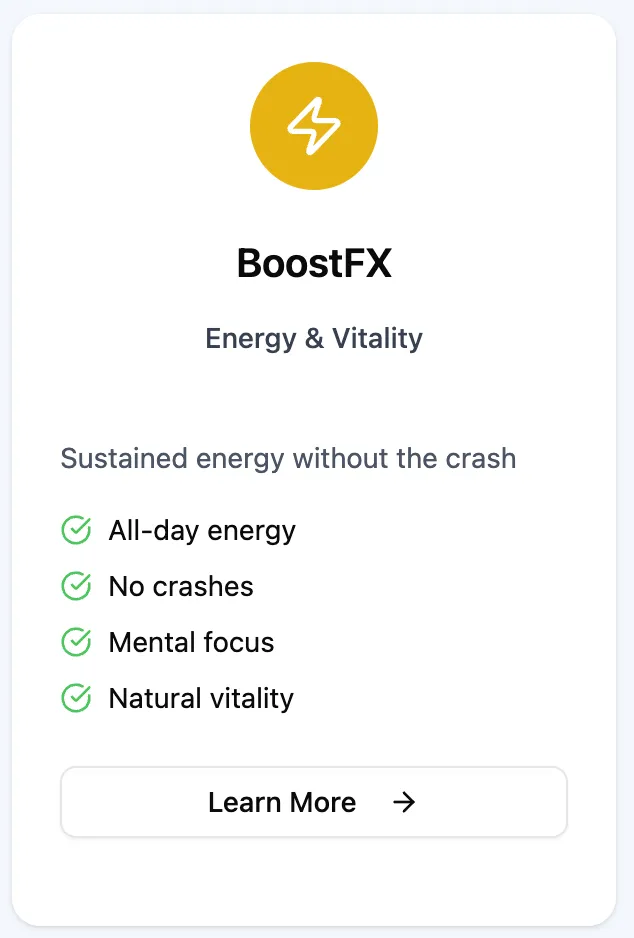Click the Mental focus feature text

[191, 642]
